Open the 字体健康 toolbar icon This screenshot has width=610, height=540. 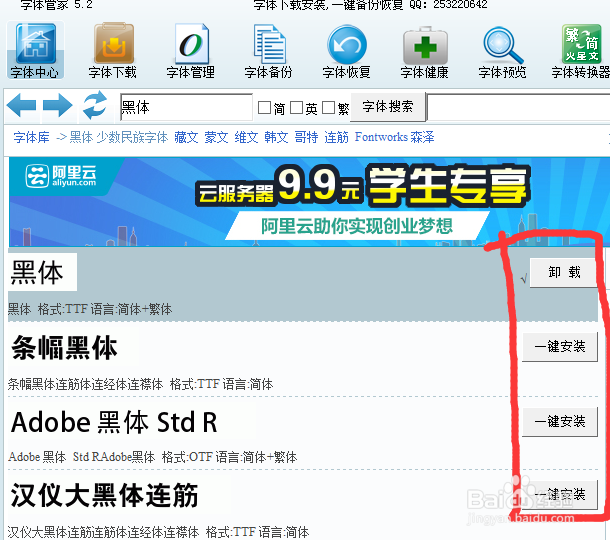click(x=424, y=51)
